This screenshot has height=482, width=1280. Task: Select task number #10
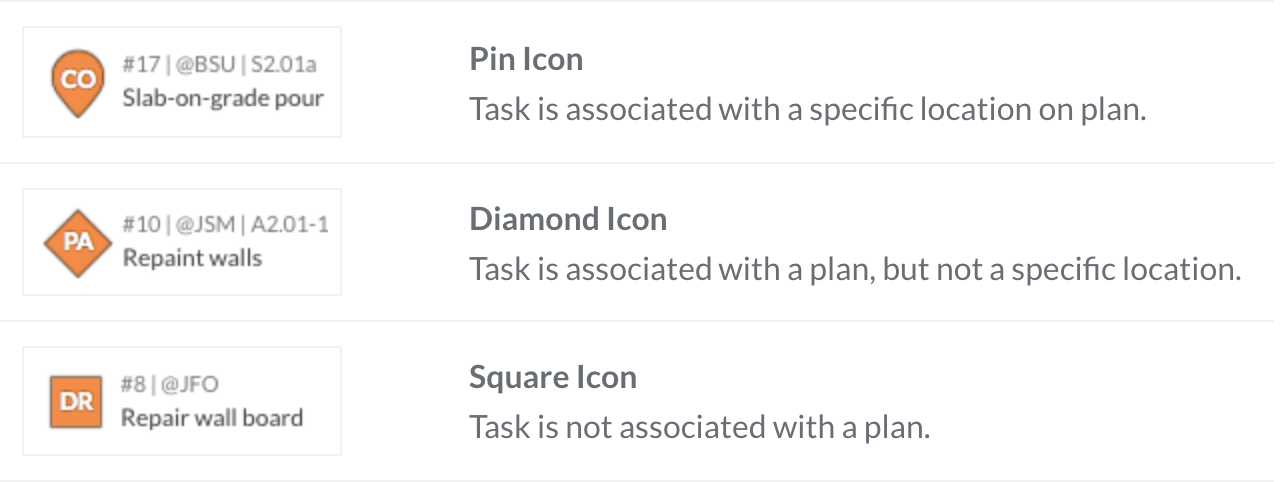click(139, 224)
